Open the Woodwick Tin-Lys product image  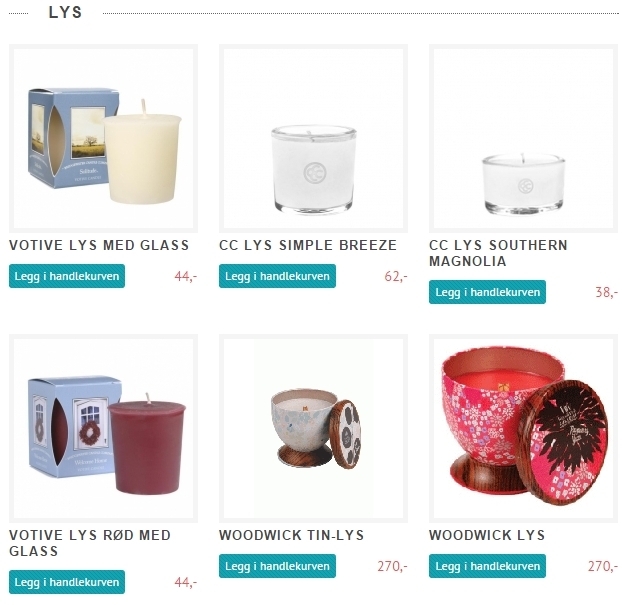coord(313,428)
